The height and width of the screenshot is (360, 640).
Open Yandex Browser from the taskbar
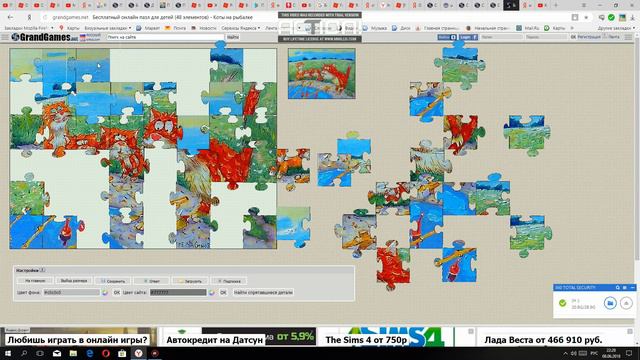[138, 353]
